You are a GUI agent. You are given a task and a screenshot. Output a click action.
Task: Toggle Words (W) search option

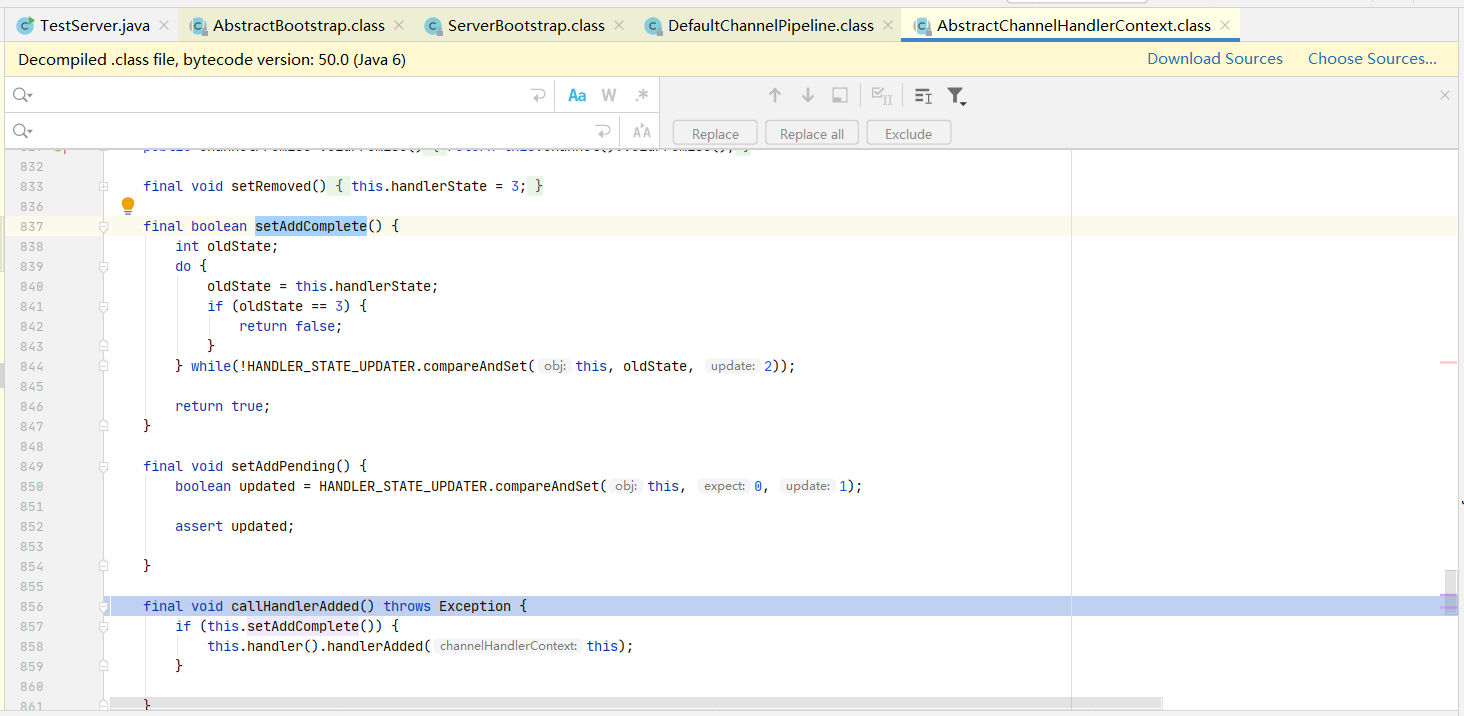609,95
